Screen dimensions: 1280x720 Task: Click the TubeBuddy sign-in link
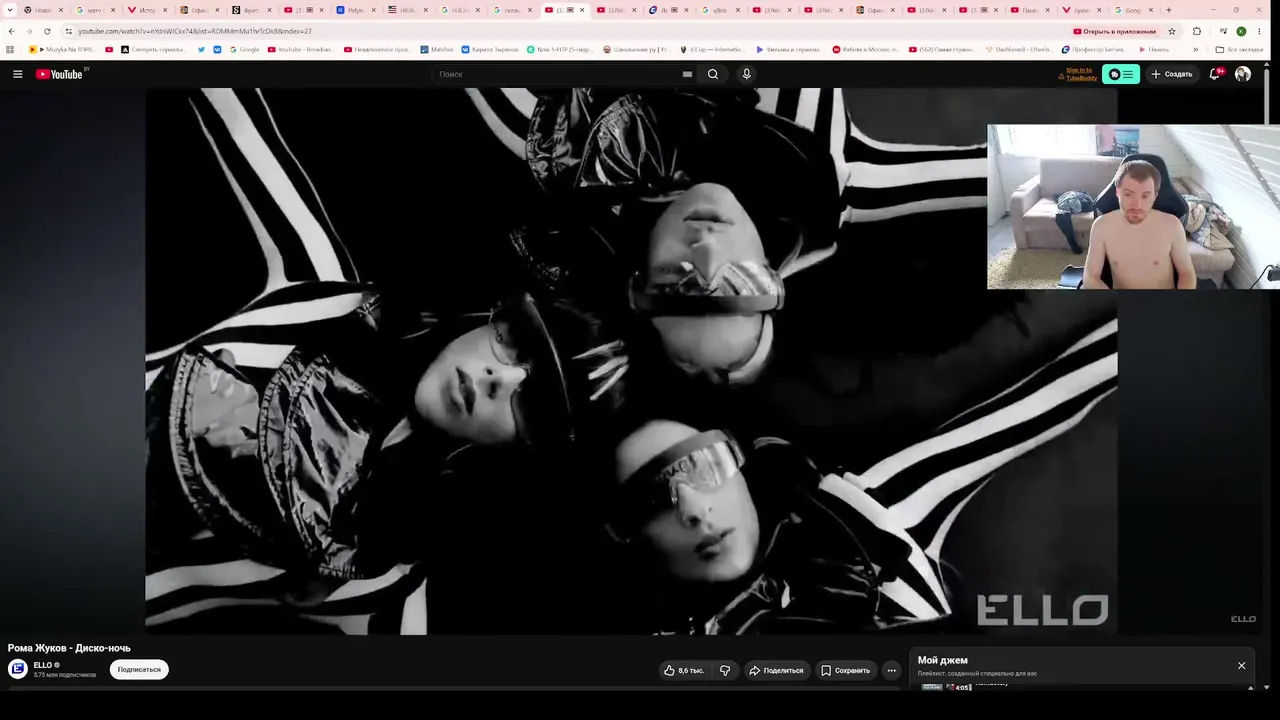(1080, 74)
